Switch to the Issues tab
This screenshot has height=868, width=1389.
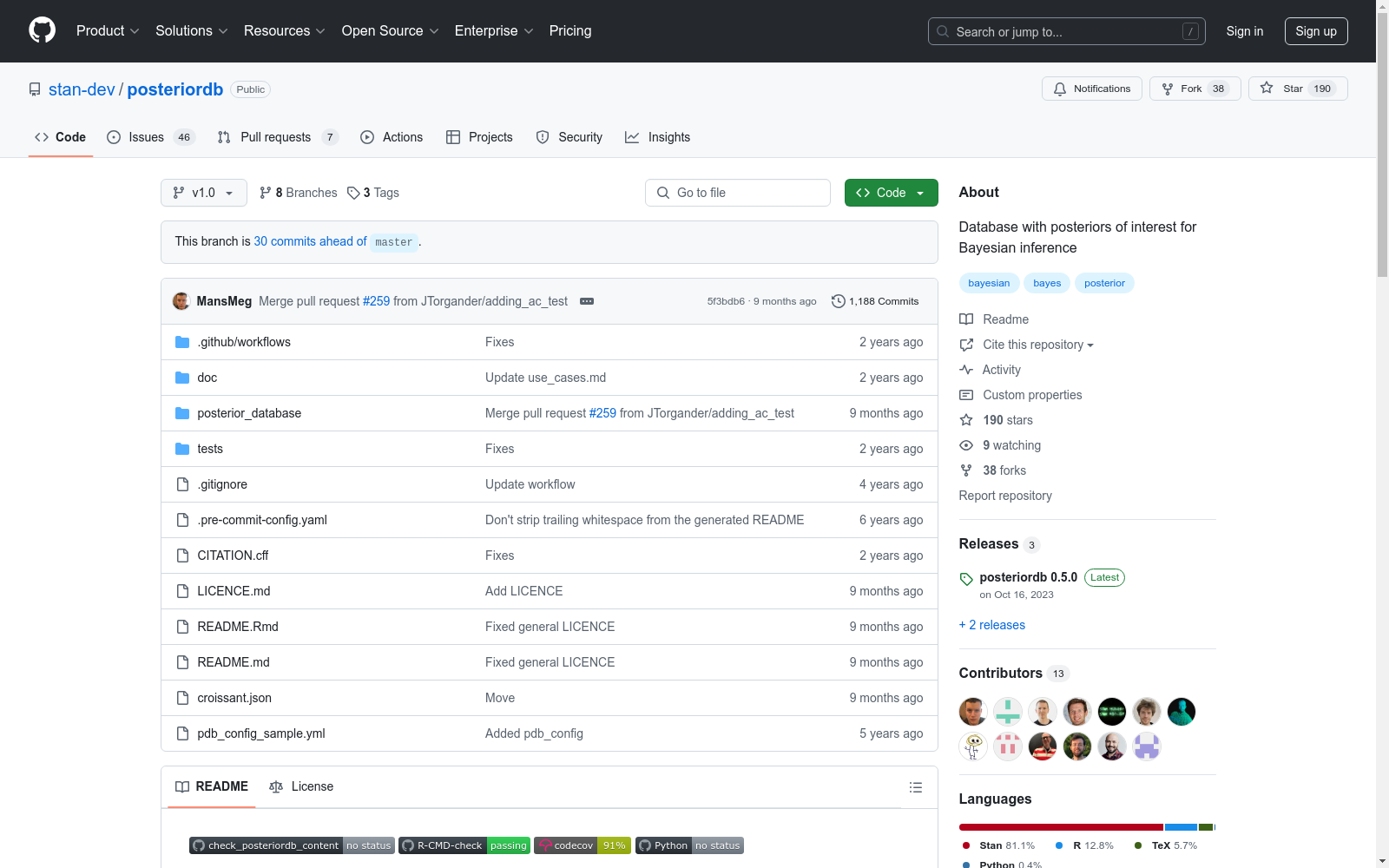click(151, 137)
